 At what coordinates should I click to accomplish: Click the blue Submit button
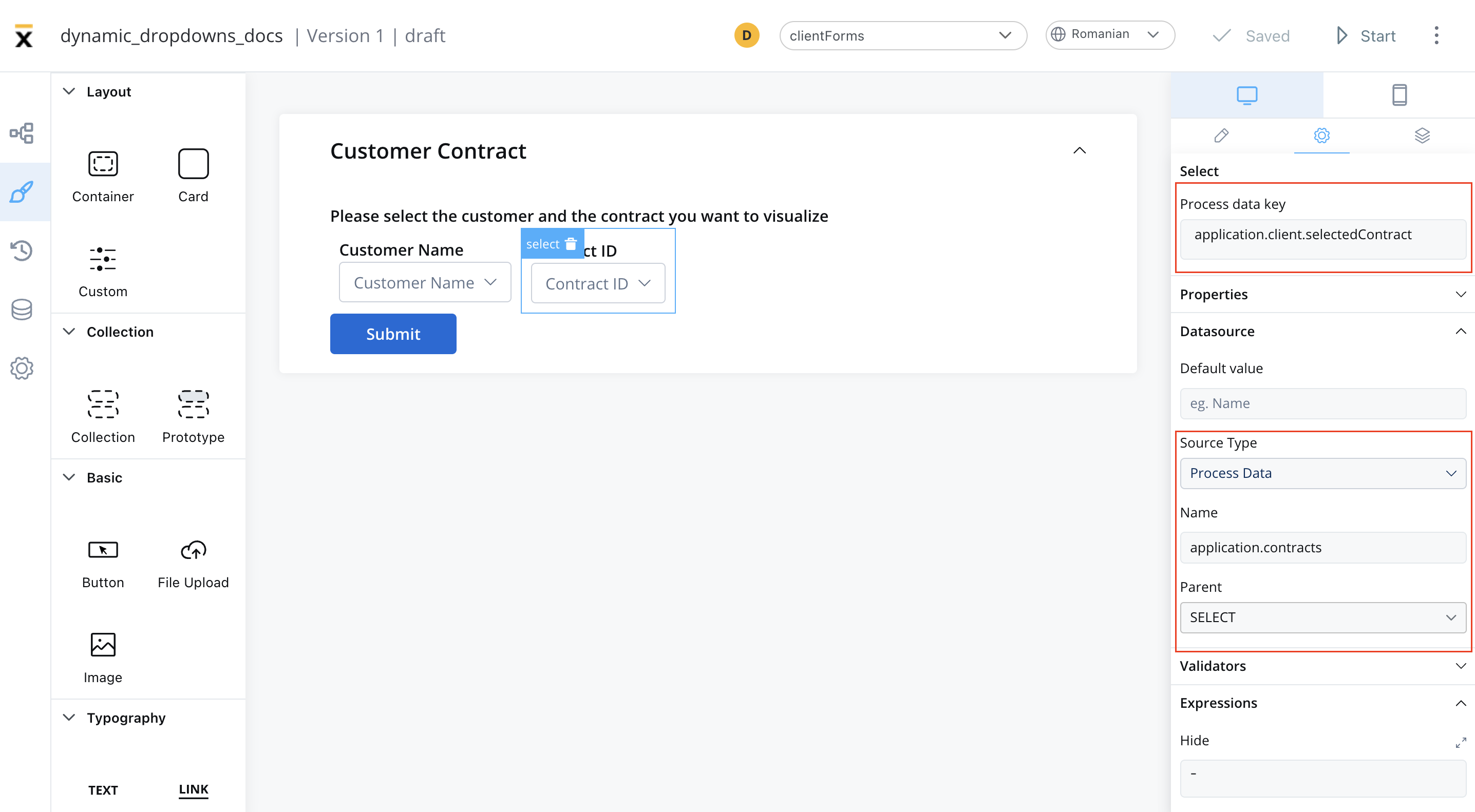point(393,334)
